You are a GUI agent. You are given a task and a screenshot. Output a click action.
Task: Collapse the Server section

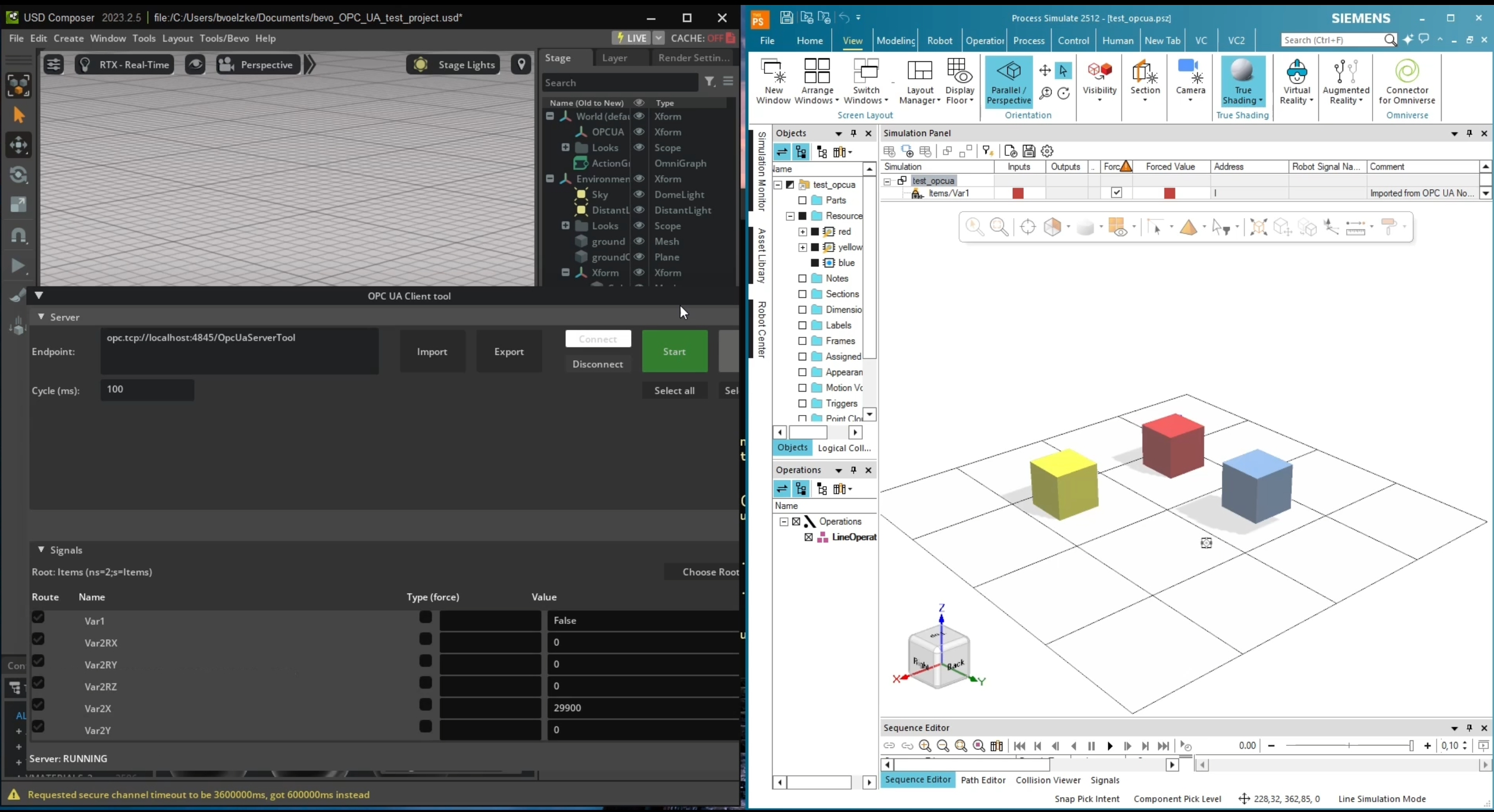41,317
